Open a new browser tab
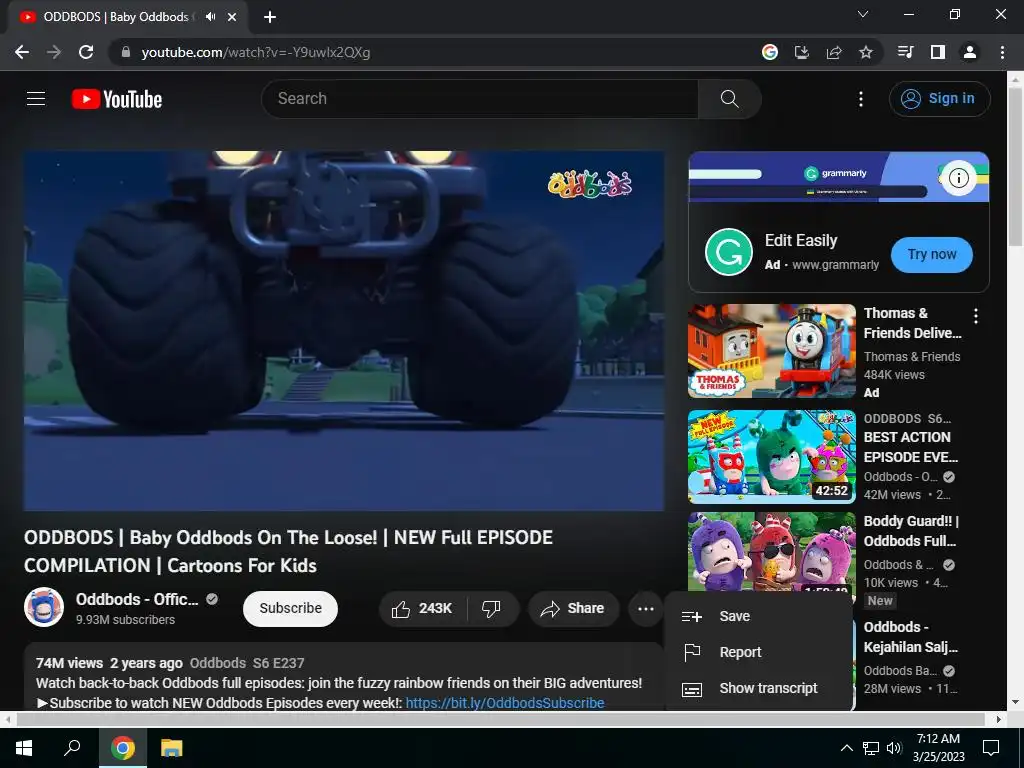 pos(270,17)
